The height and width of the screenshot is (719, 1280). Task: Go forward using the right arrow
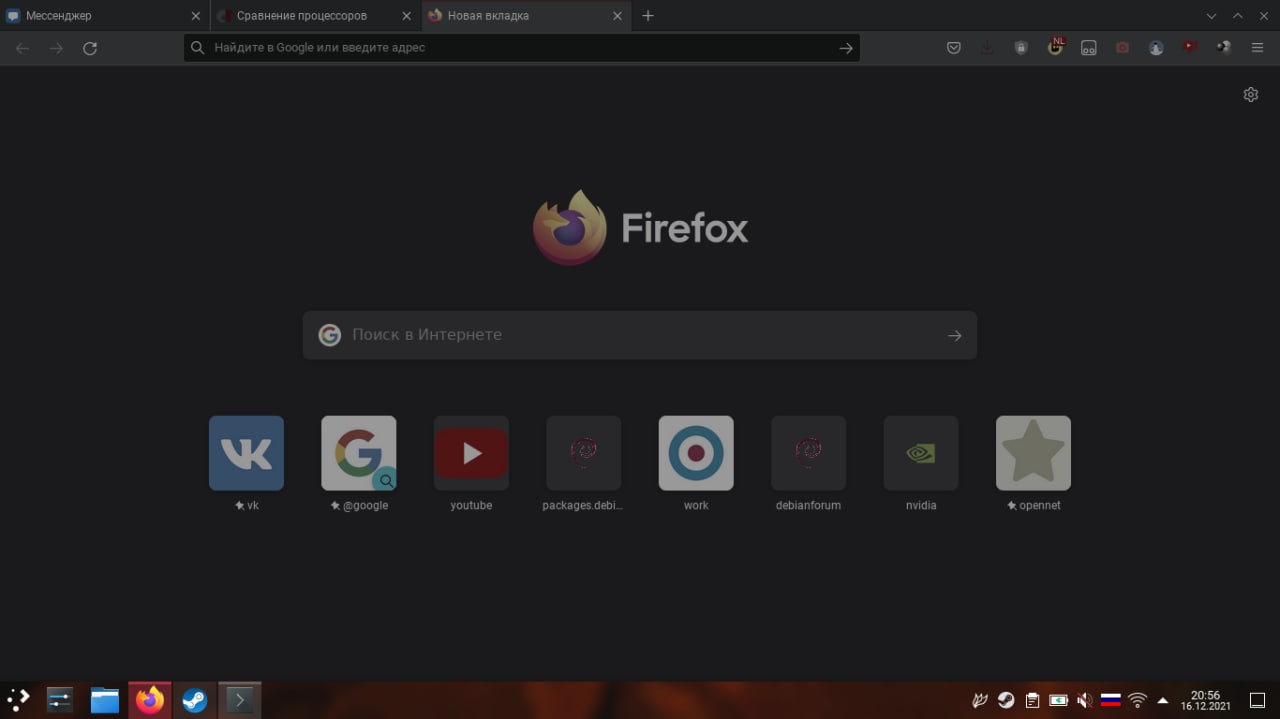pos(56,48)
